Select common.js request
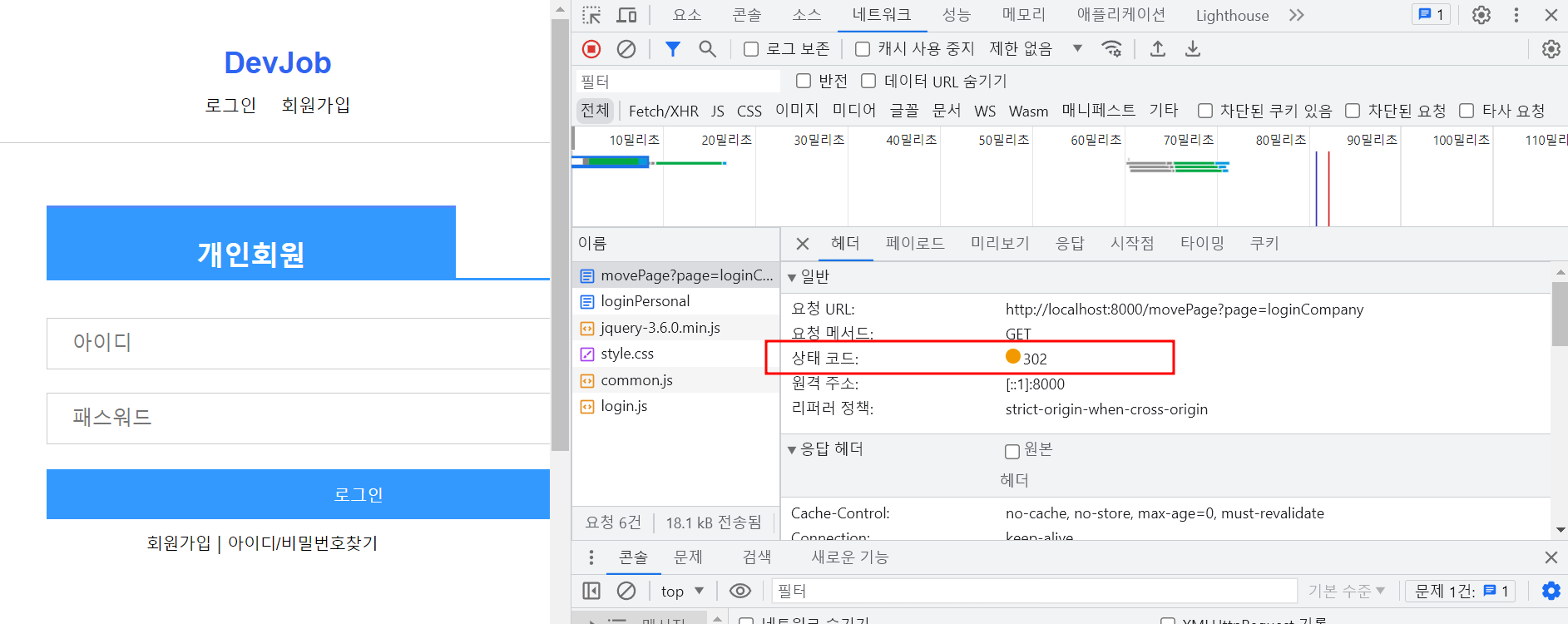The image size is (1568, 624). click(x=676, y=380)
